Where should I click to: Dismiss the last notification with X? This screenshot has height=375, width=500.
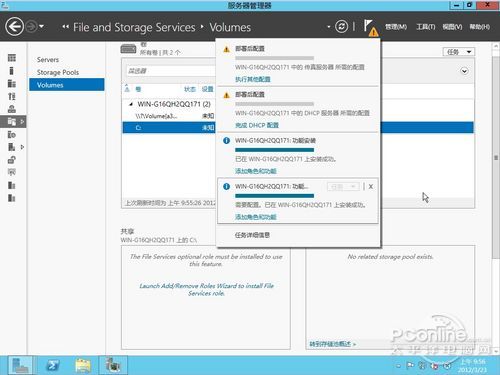coord(371,187)
